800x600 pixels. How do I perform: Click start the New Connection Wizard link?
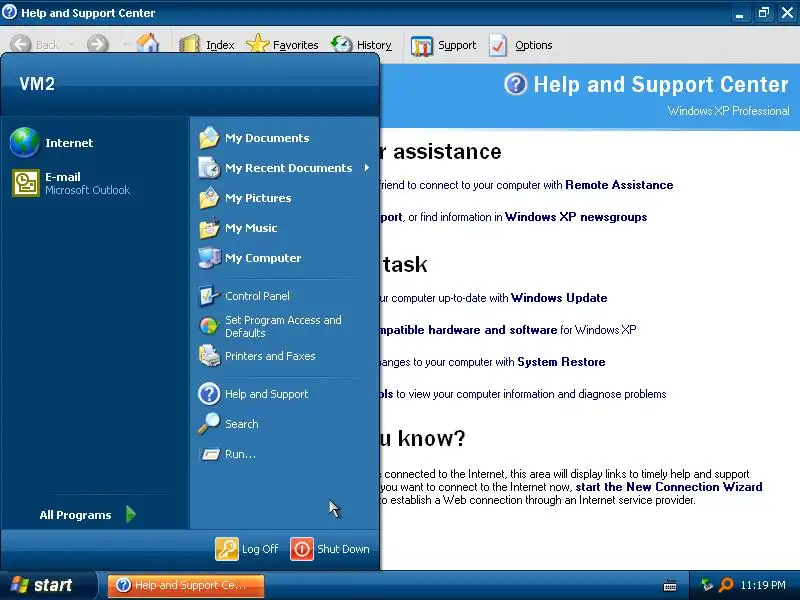pos(669,487)
